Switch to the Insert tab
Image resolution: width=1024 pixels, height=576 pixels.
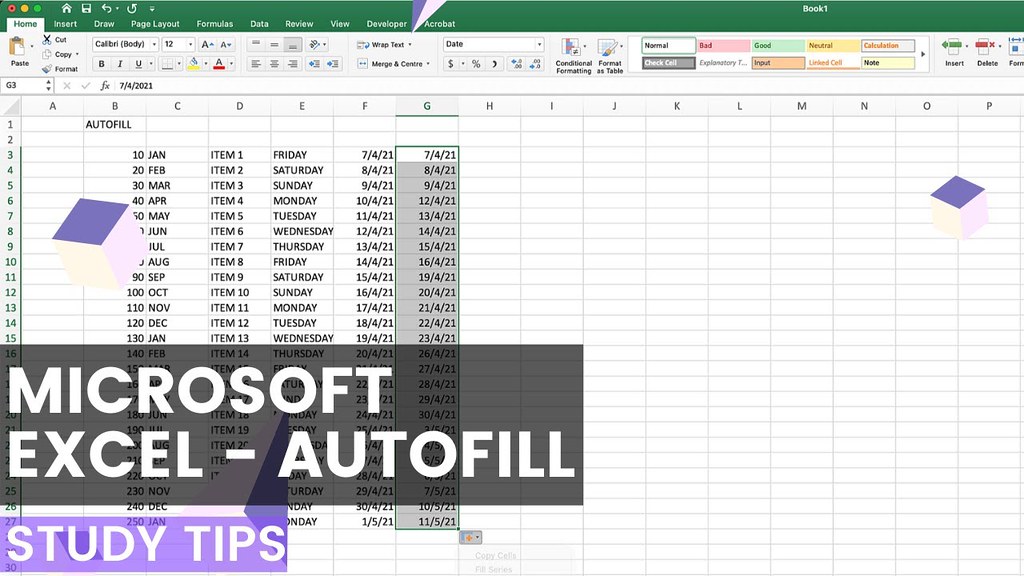[x=65, y=24]
